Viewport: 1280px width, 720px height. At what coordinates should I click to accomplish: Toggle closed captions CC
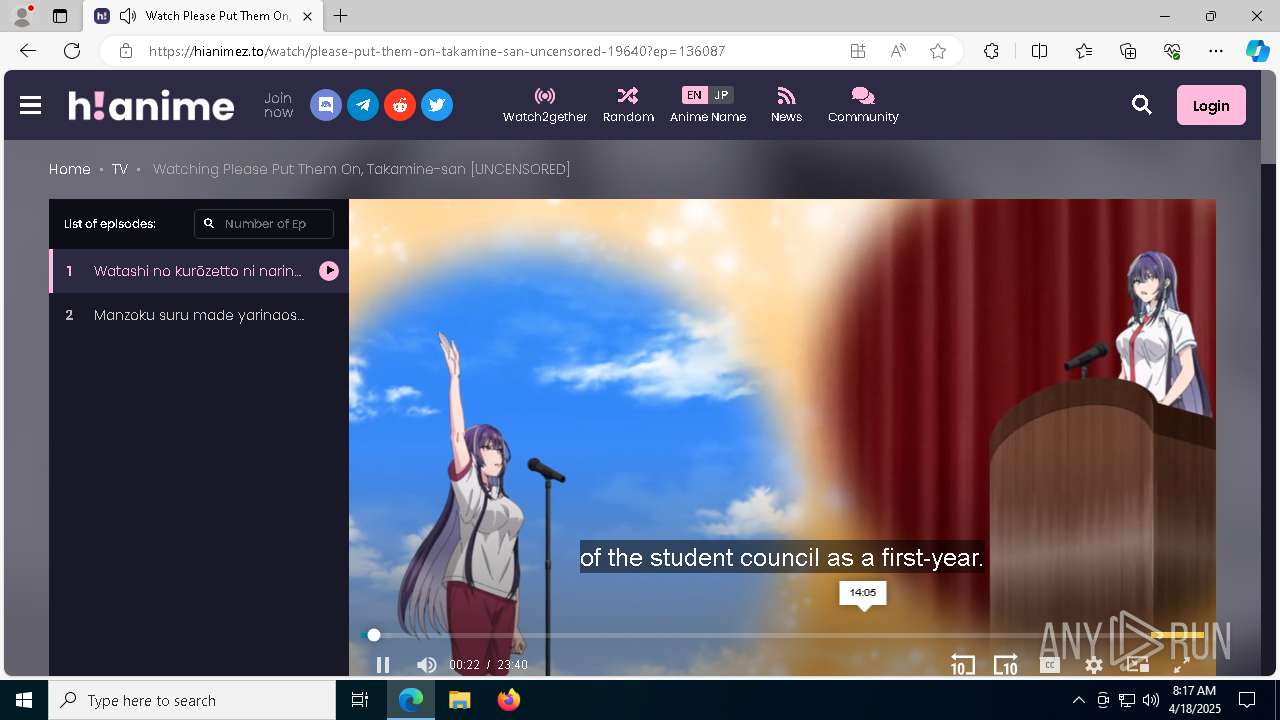pyautogui.click(x=1050, y=665)
